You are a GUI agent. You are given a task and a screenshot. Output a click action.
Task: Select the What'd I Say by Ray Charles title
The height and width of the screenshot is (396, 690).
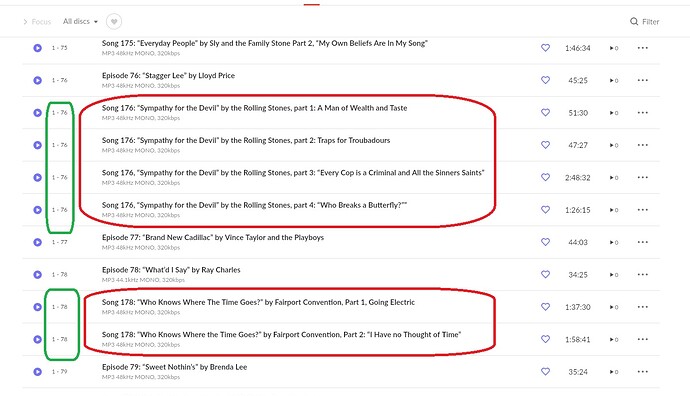pyautogui.click(x=171, y=270)
